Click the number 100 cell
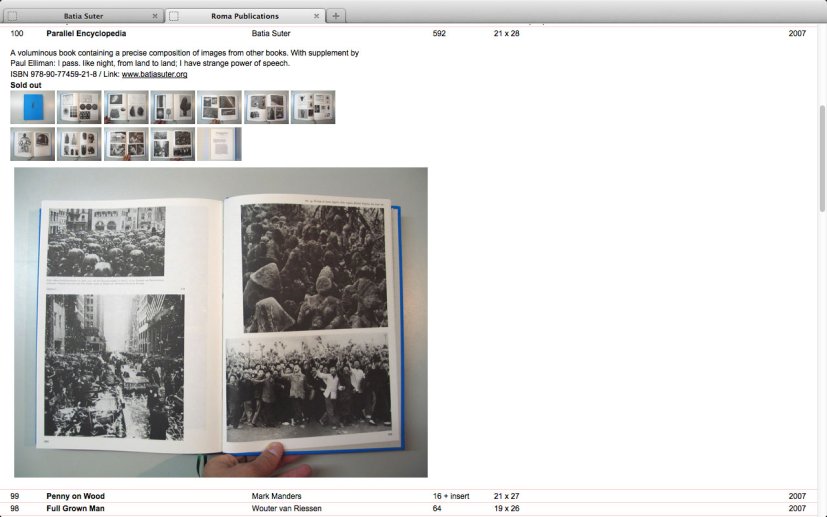Screen dimensions: 827x517 point(17,33)
